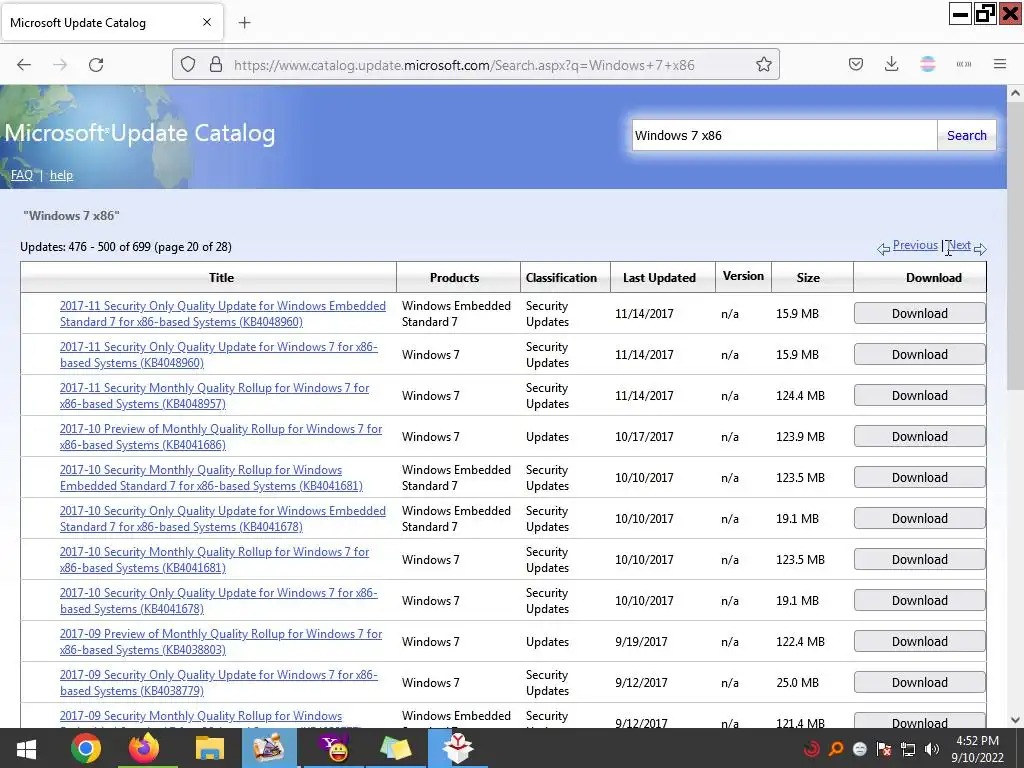View site security via the padlock icon

pos(216,65)
